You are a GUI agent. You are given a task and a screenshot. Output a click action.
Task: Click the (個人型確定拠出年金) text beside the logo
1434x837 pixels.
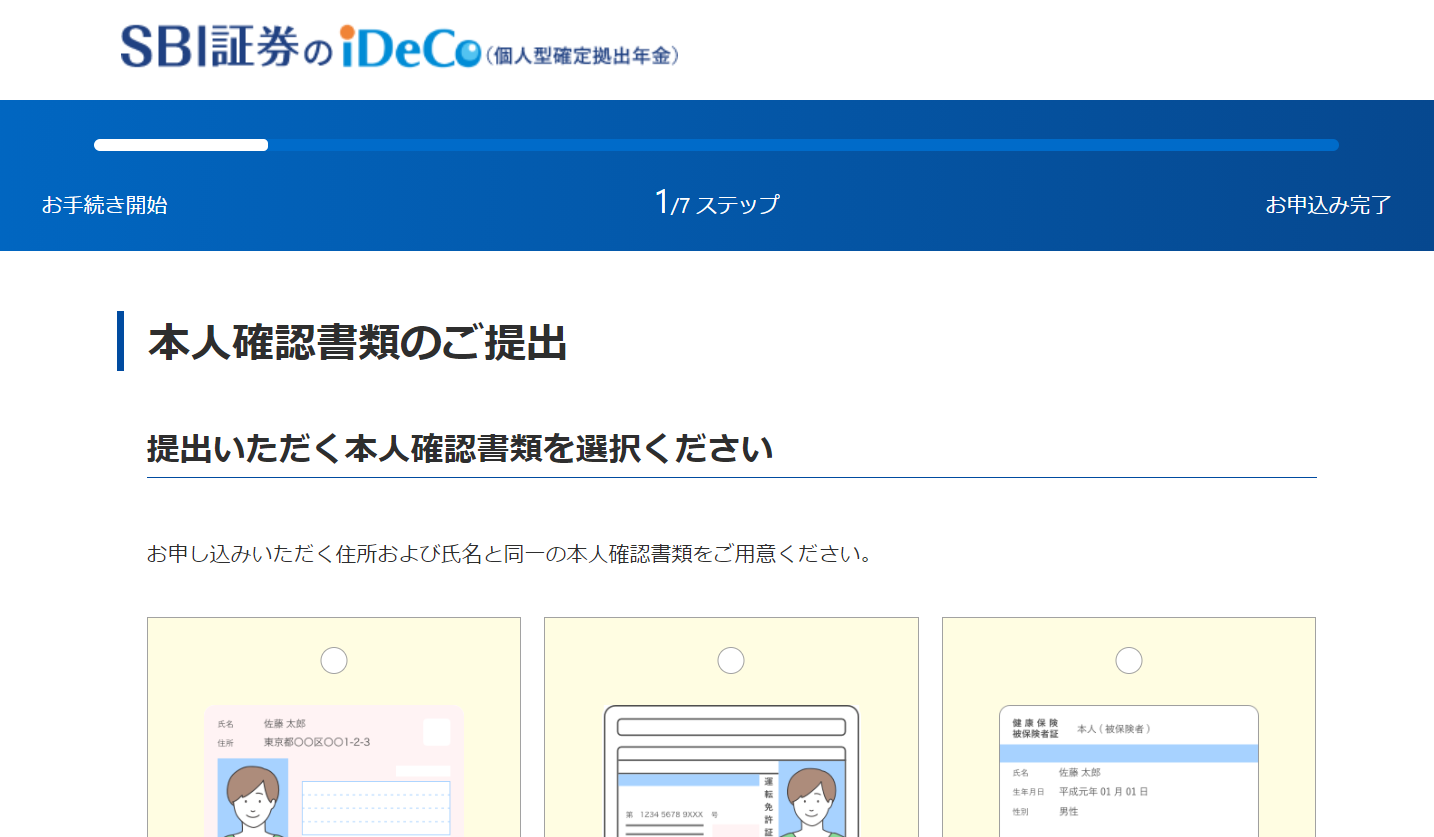pyautogui.click(x=583, y=55)
